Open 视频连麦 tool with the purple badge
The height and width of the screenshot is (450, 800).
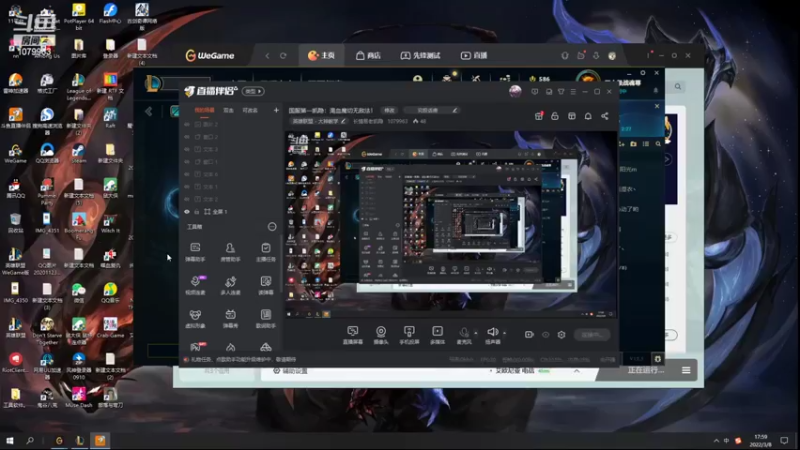[x=195, y=285]
